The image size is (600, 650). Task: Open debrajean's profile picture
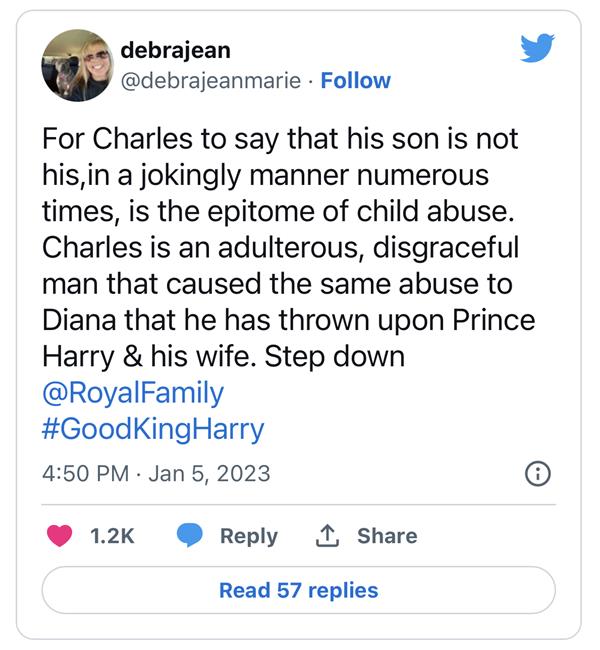(77, 64)
